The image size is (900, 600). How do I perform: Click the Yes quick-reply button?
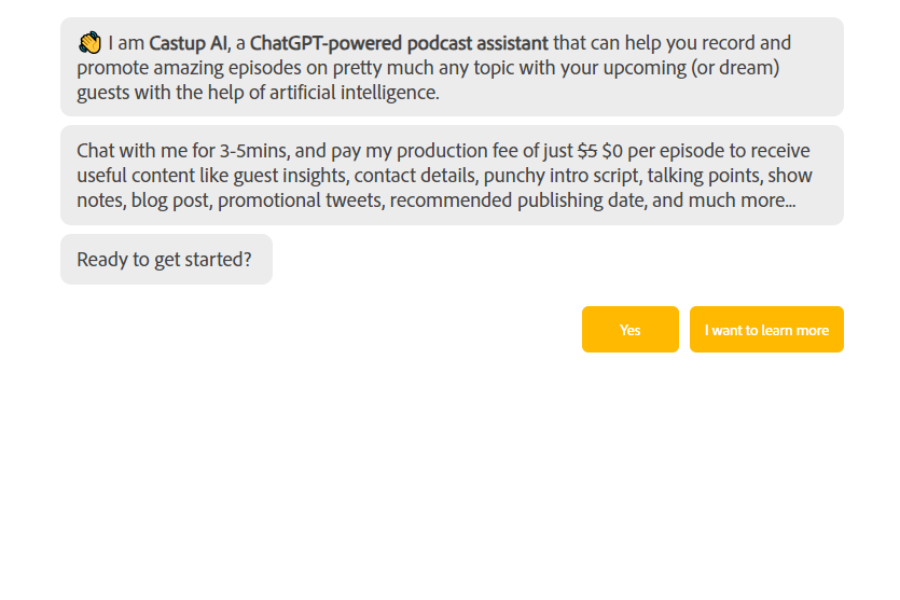(x=630, y=329)
